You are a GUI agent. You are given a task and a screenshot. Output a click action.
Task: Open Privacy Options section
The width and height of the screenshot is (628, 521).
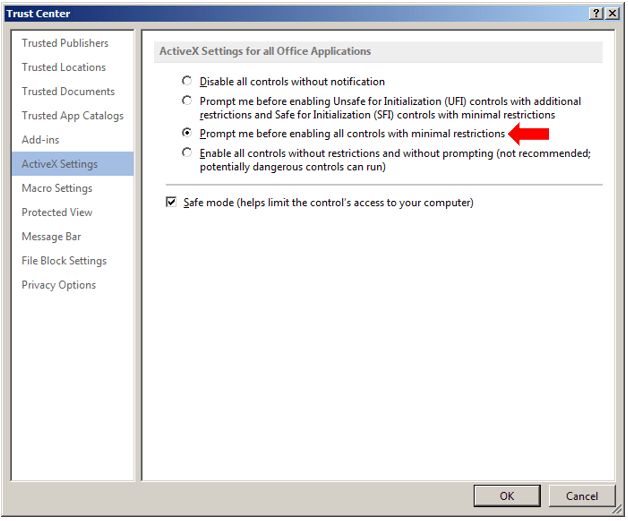click(x=59, y=285)
